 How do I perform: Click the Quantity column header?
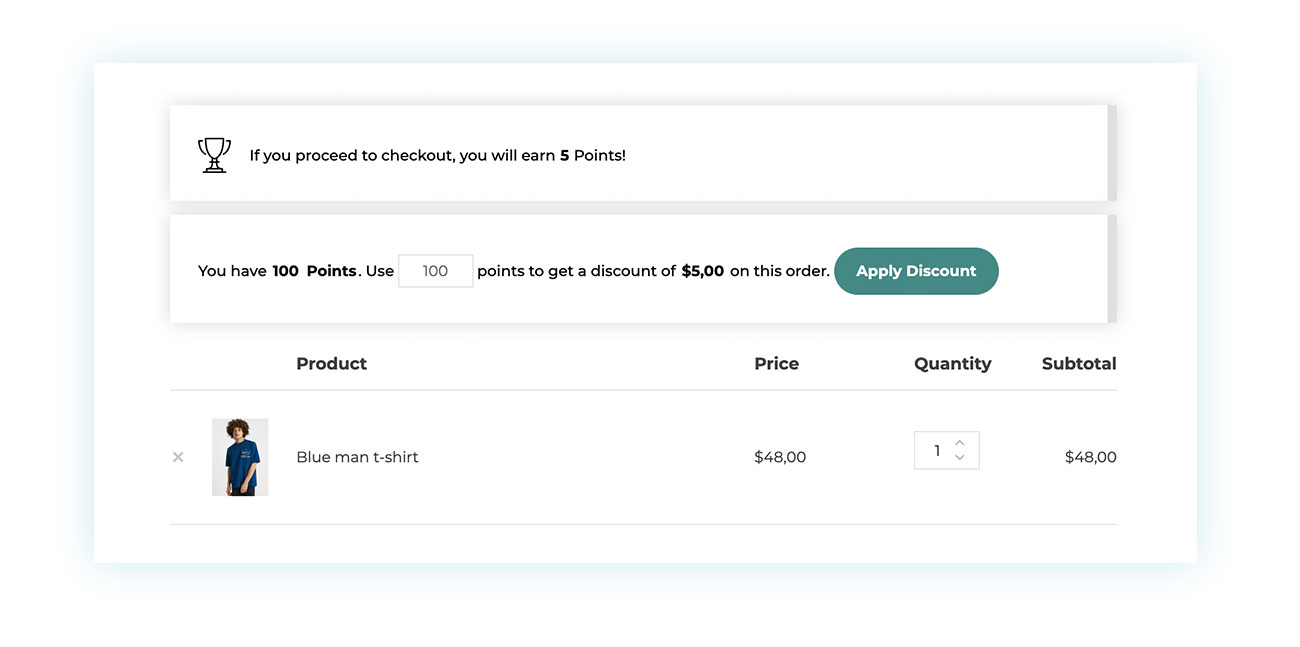pyautogui.click(x=952, y=364)
